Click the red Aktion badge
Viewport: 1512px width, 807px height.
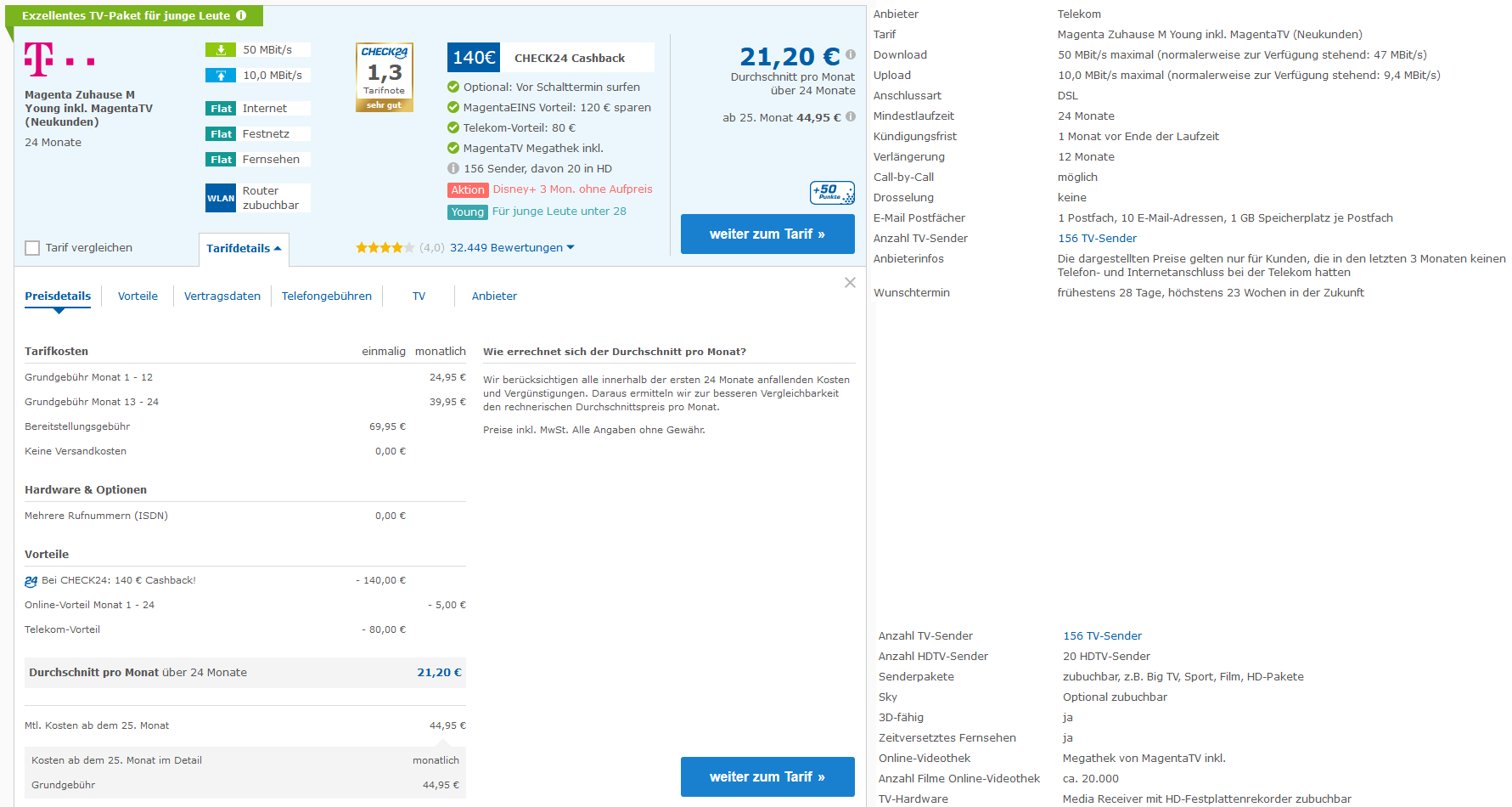468,190
